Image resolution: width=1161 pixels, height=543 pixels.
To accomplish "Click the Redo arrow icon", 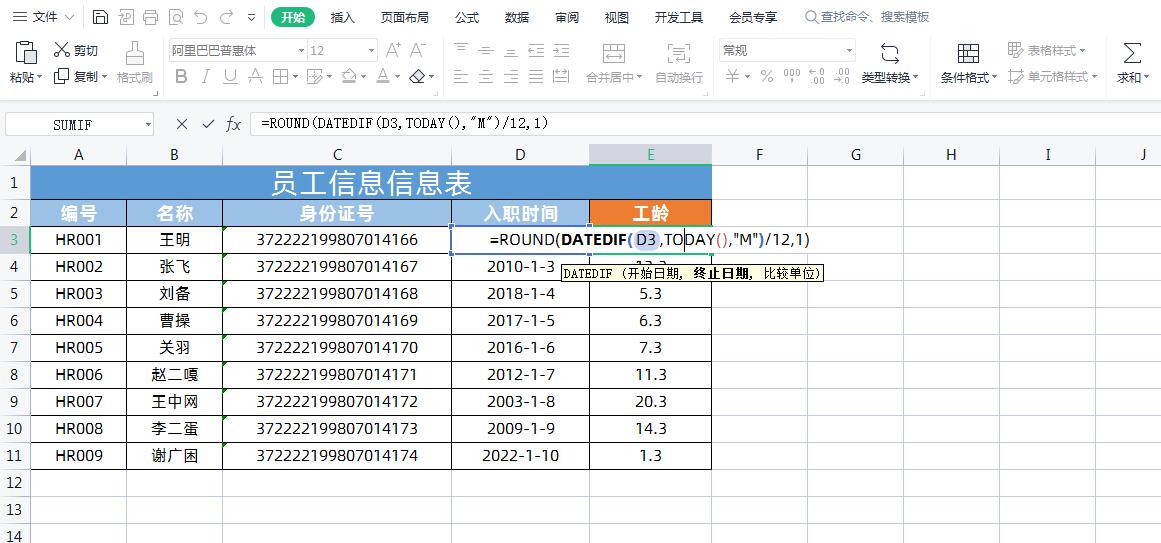I will pos(227,17).
